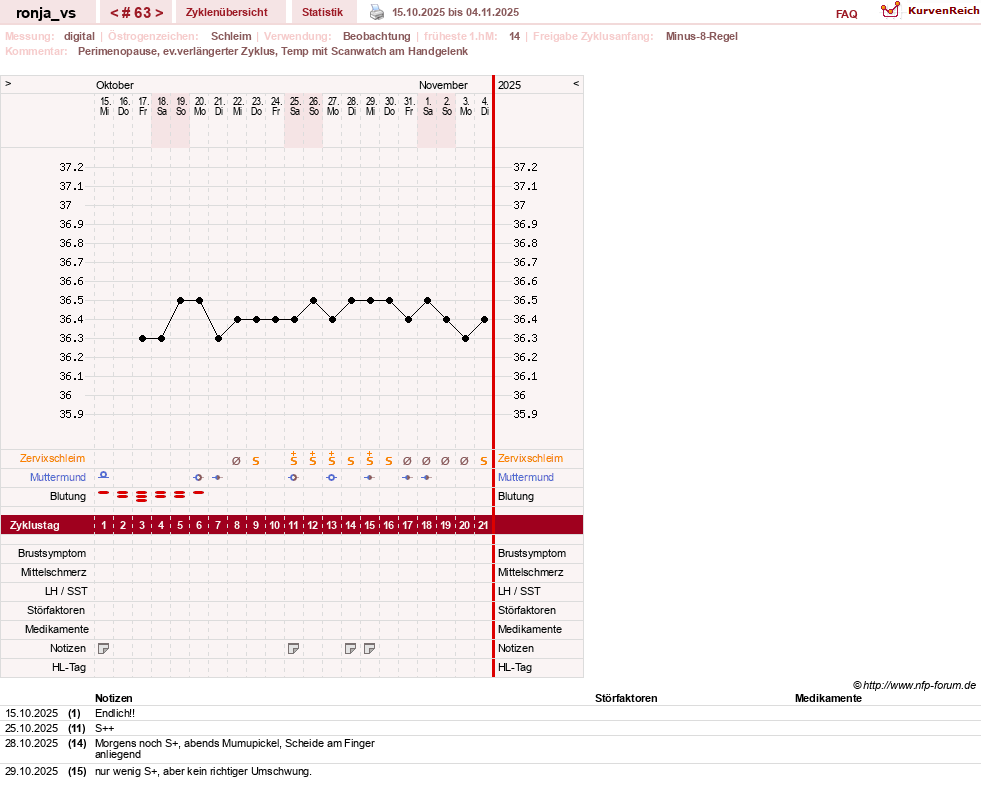The width and height of the screenshot is (981, 811).
Task: Go to next cycle with right arrow
Action: [160, 13]
